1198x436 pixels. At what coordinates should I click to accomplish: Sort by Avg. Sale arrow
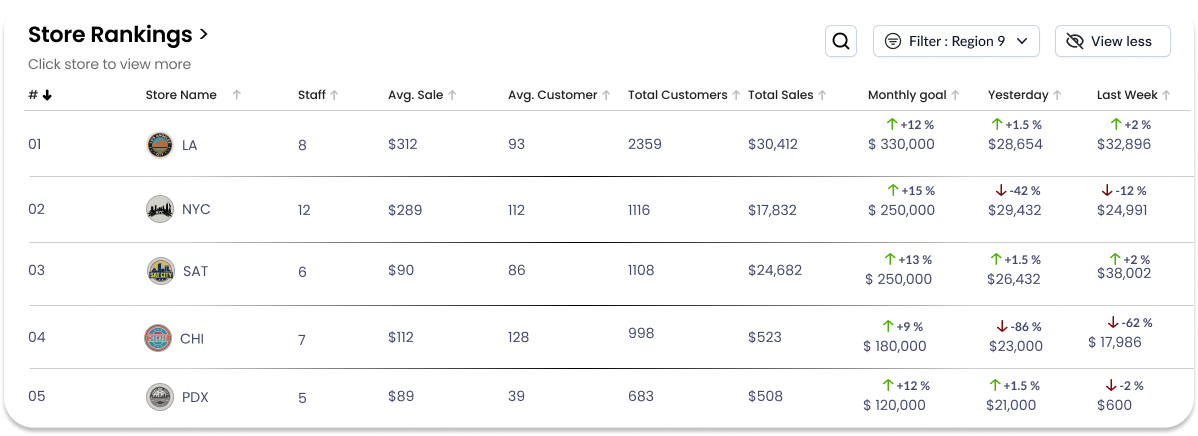tap(452, 96)
